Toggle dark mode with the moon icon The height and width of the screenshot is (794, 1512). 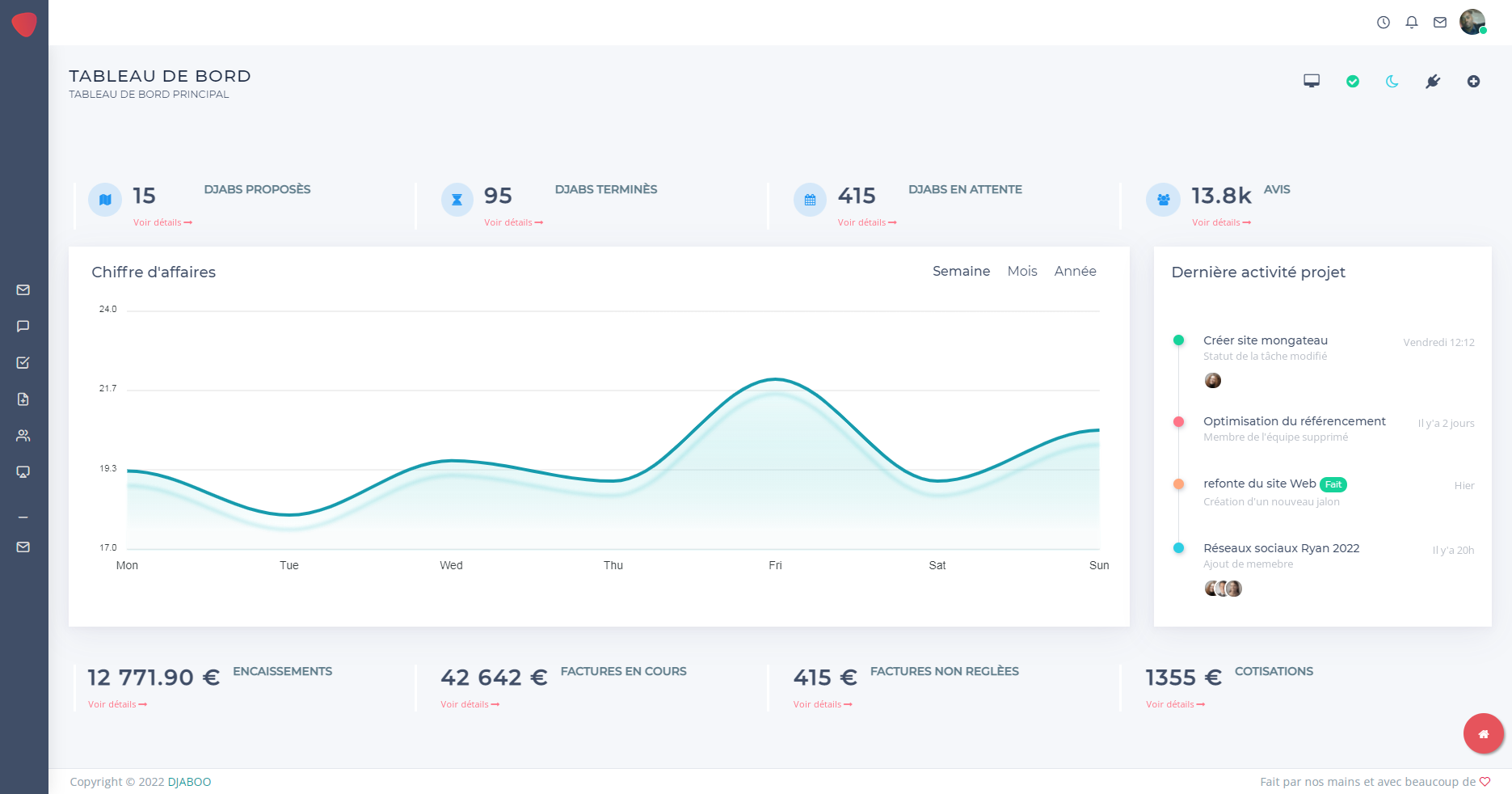coord(1392,82)
